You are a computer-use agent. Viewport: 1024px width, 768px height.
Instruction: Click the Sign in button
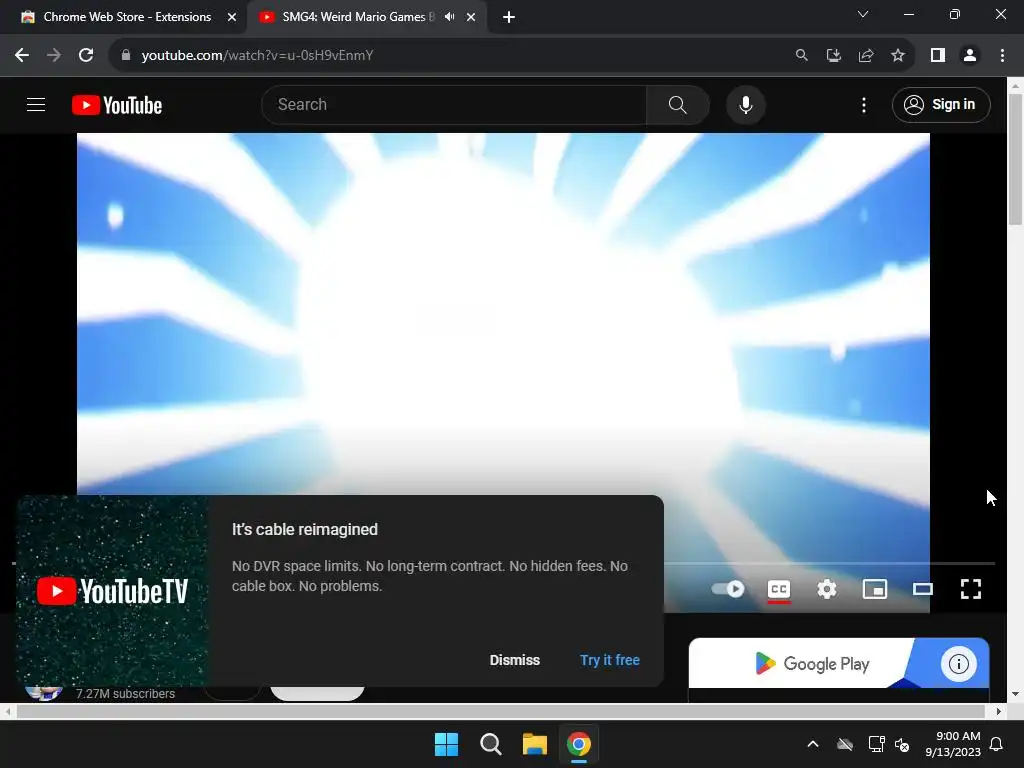[x=940, y=104]
